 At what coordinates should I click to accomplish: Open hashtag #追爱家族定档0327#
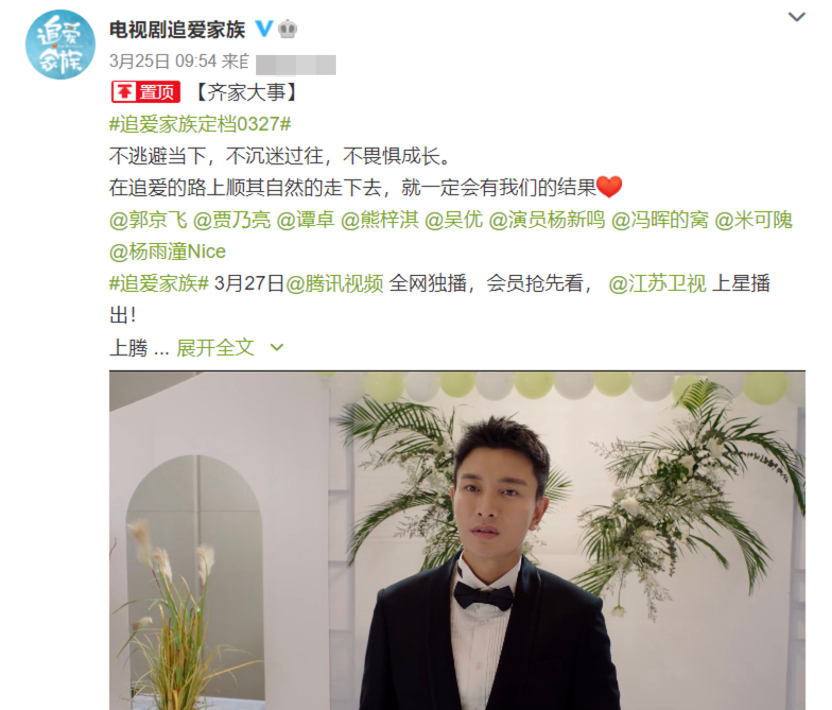coord(200,124)
